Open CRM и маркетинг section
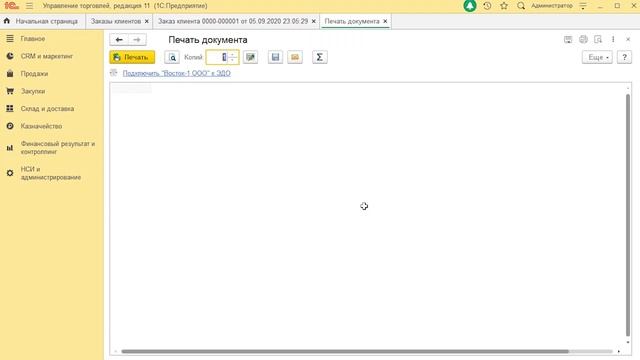This screenshot has width=640, height=360. click(x=47, y=56)
